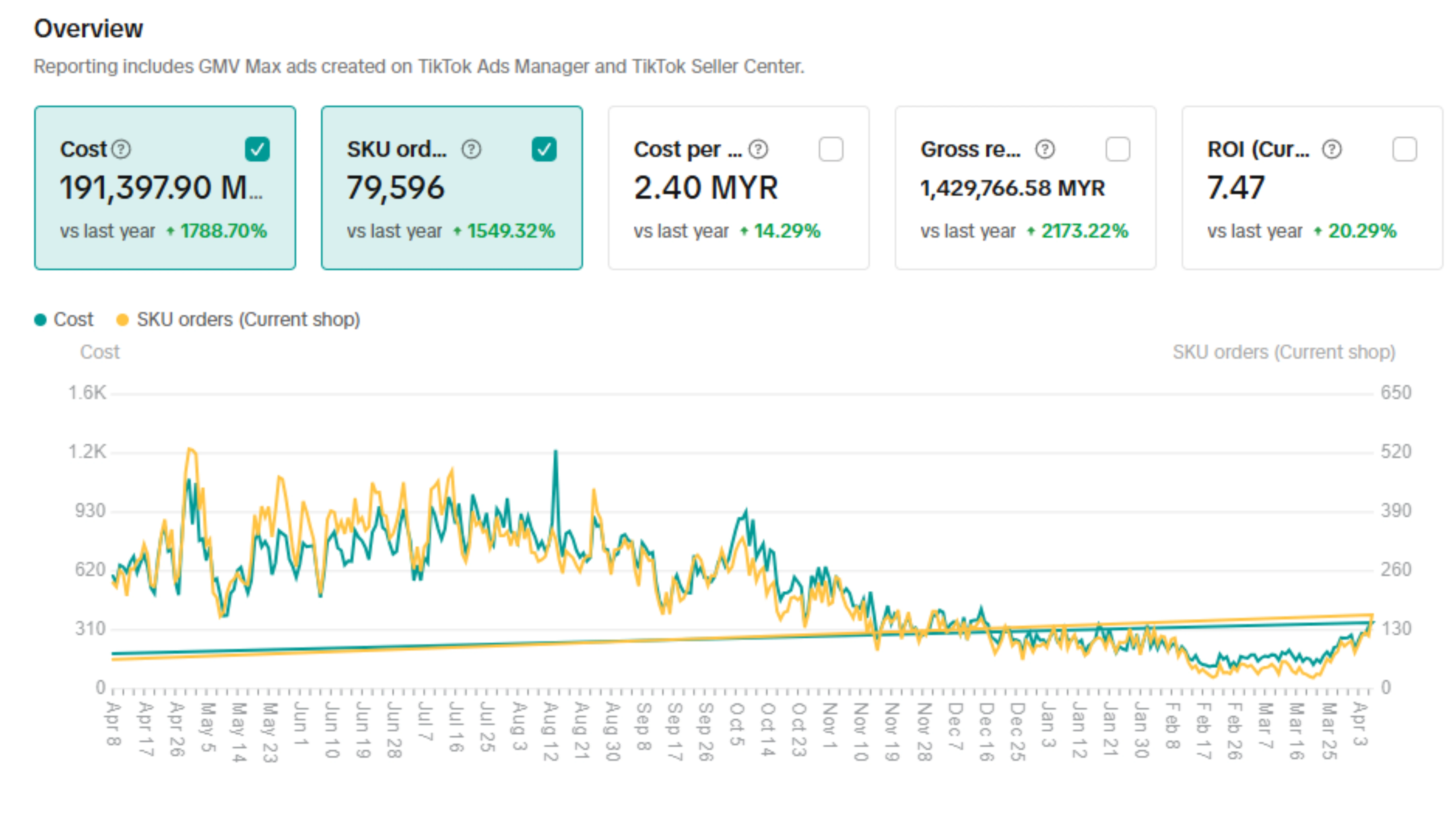
Task: Click the +20.29% change figure
Action: [x=1355, y=231]
